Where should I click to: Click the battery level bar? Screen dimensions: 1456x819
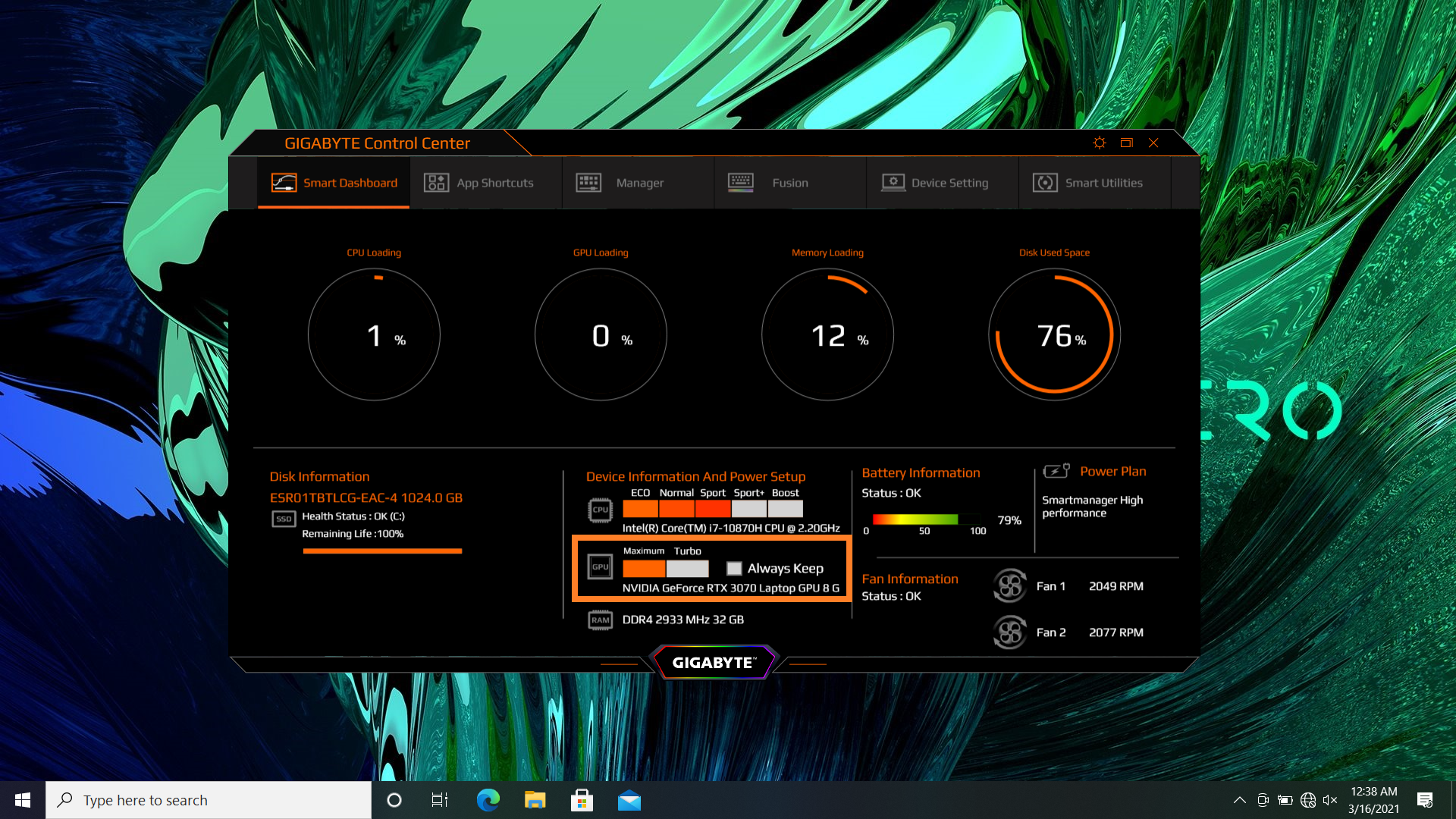click(x=926, y=519)
